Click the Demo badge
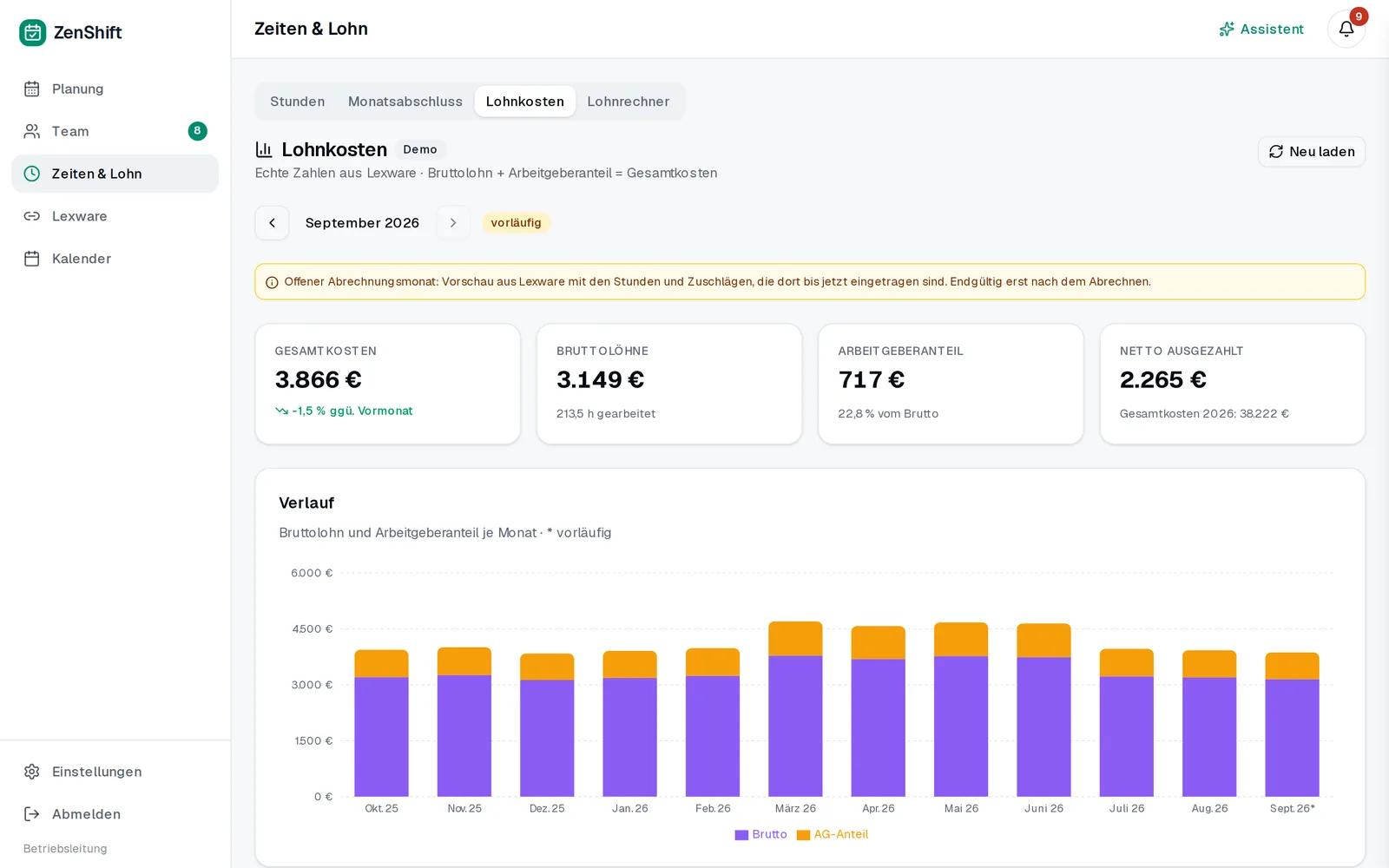The width and height of the screenshot is (1389, 868). click(420, 149)
